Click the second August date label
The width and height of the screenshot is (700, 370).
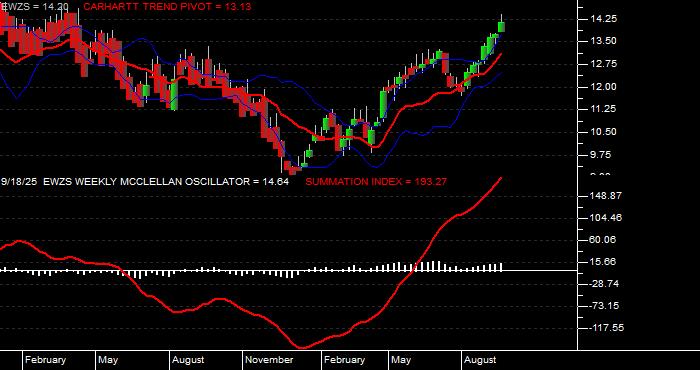(x=480, y=360)
